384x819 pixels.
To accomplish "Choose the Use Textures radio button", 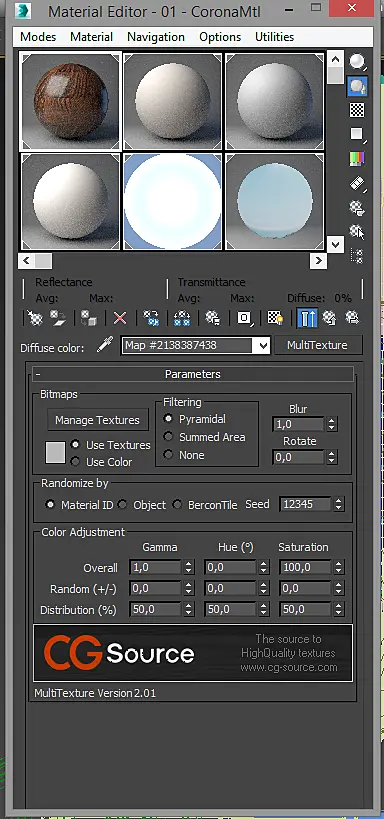I will (76, 444).
